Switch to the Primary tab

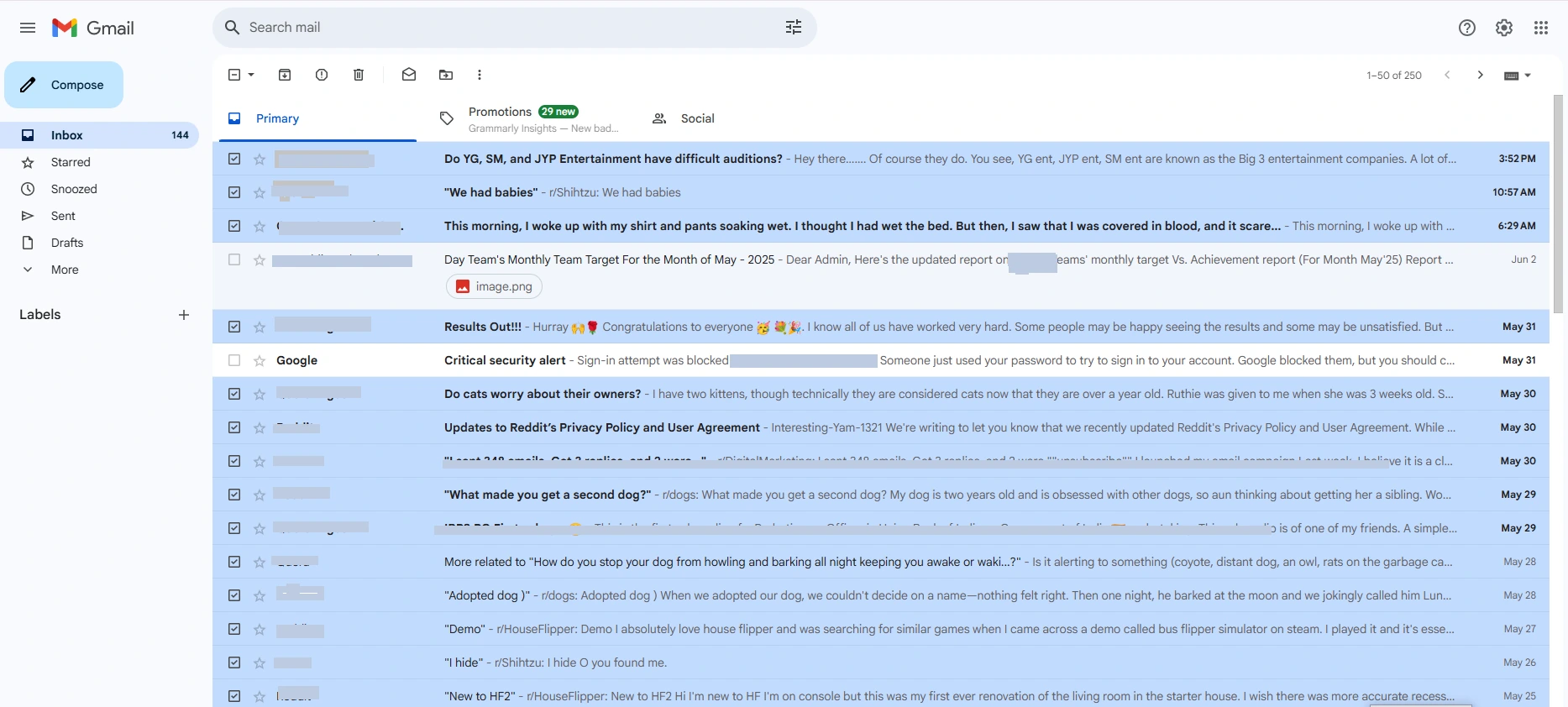click(317, 118)
